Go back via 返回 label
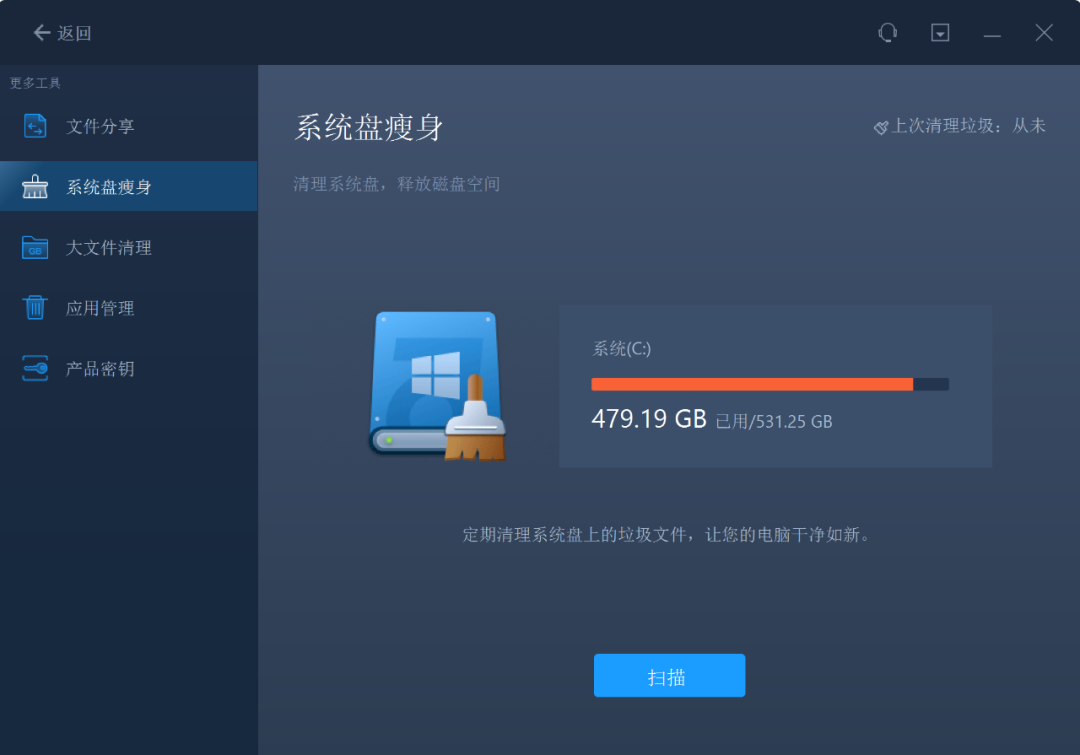This screenshot has height=755, width=1080. pos(74,33)
